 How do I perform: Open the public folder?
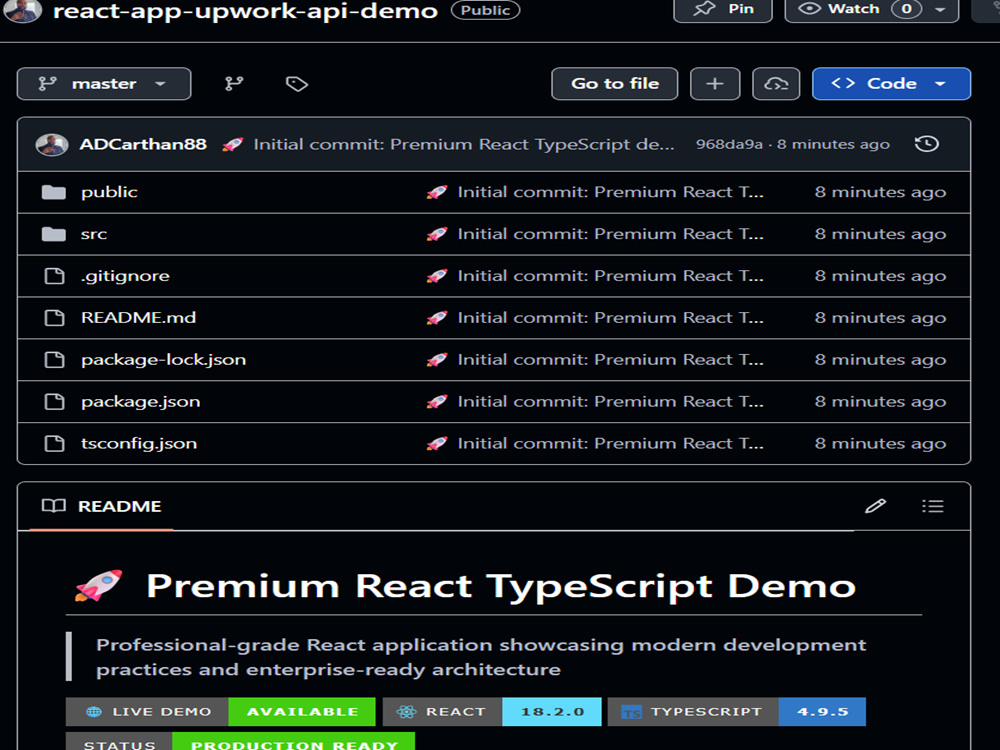pyautogui.click(x=109, y=192)
